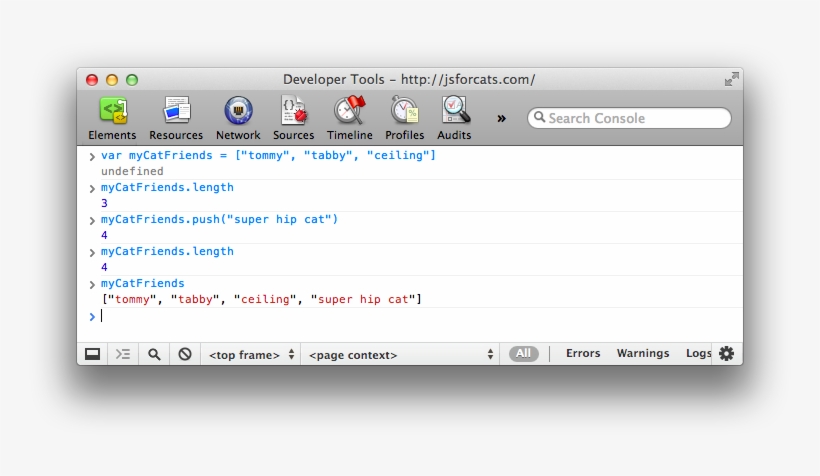Filter console by Warnings
This screenshot has width=820, height=476.
coord(643,354)
